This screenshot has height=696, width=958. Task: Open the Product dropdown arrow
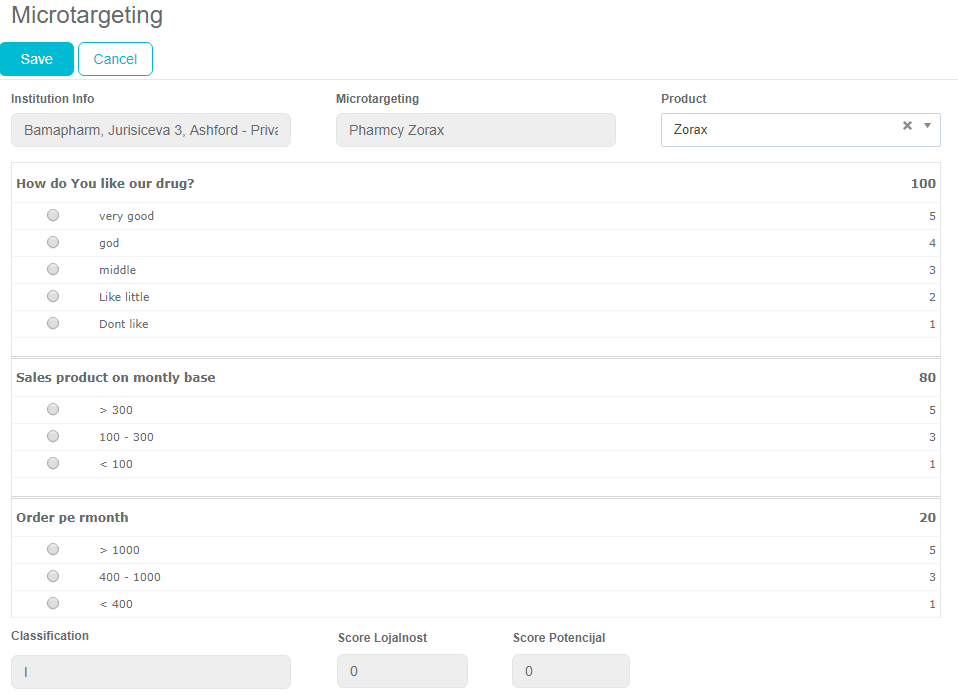(927, 126)
